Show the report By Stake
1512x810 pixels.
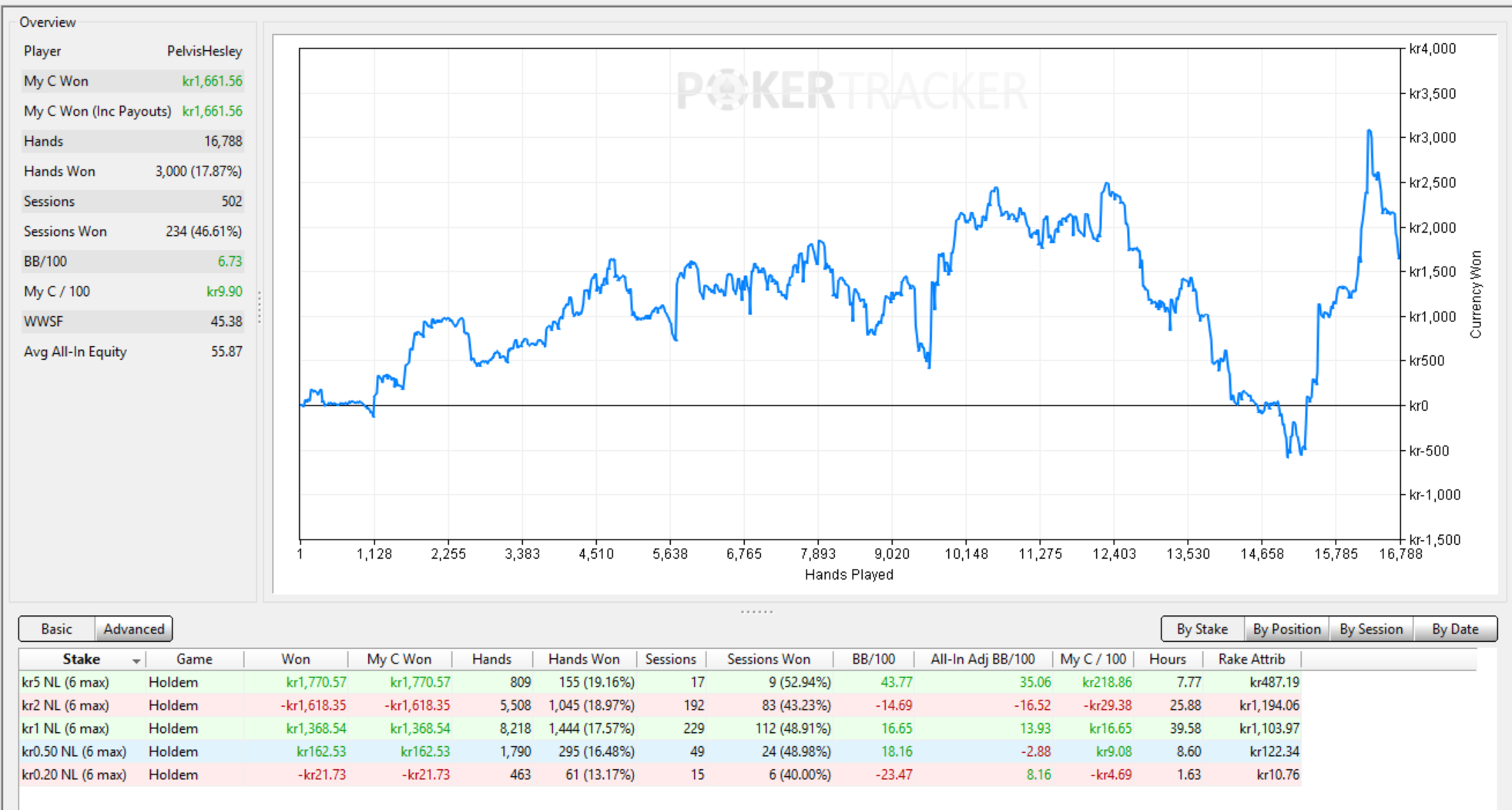(x=1202, y=629)
